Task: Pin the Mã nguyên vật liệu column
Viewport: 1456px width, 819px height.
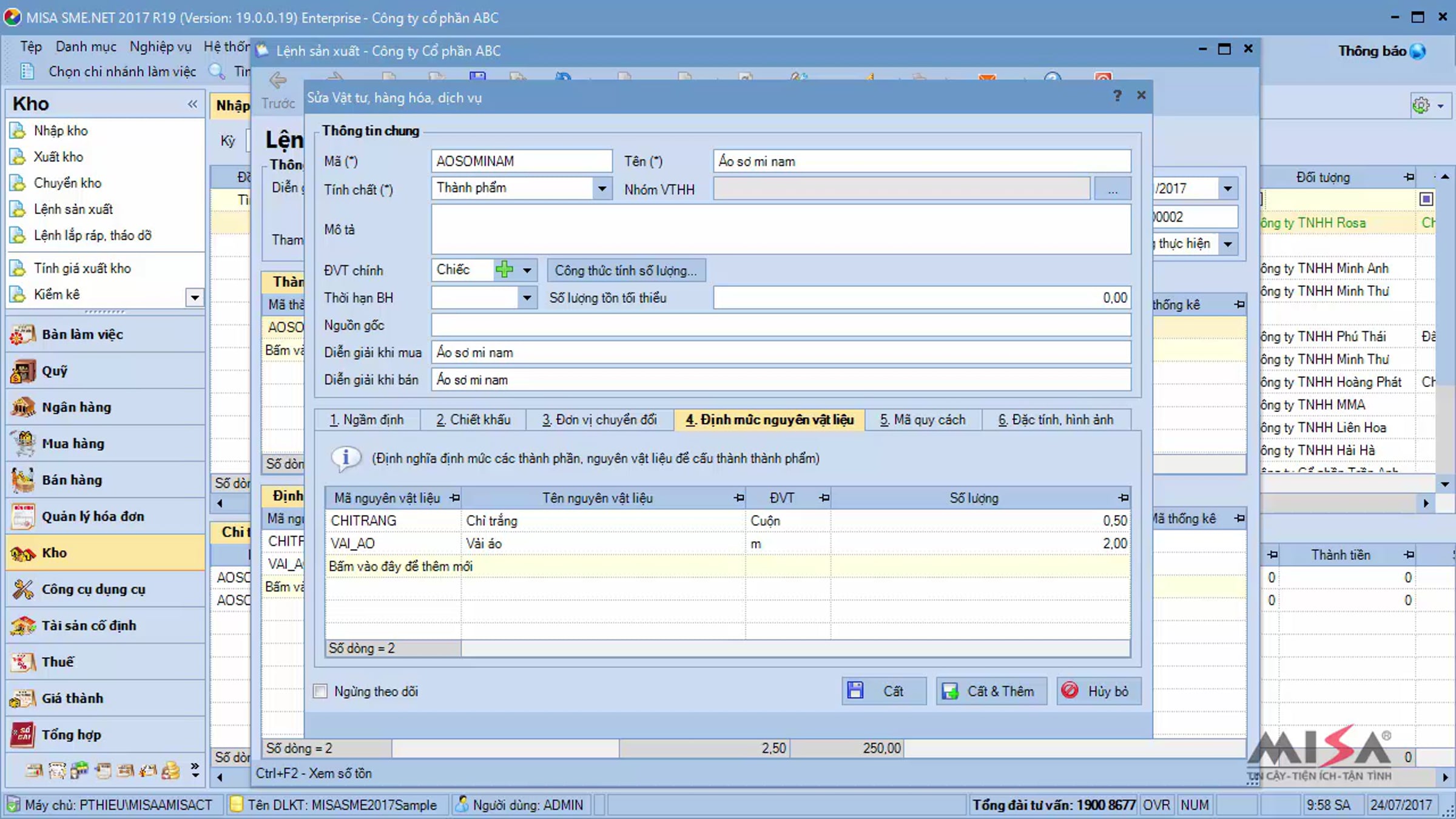Action: pyautogui.click(x=454, y=498)
